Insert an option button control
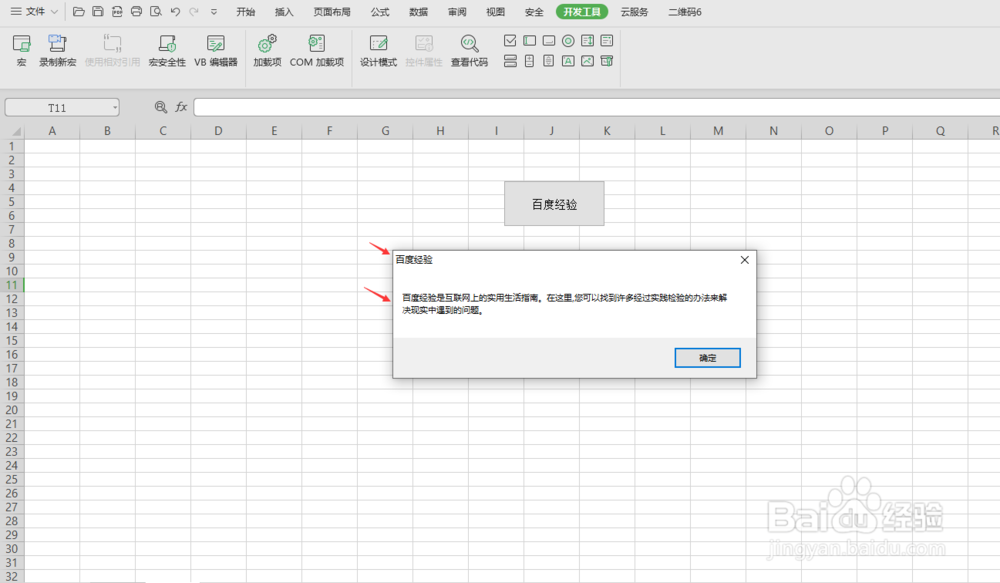 tap(568, 41)
